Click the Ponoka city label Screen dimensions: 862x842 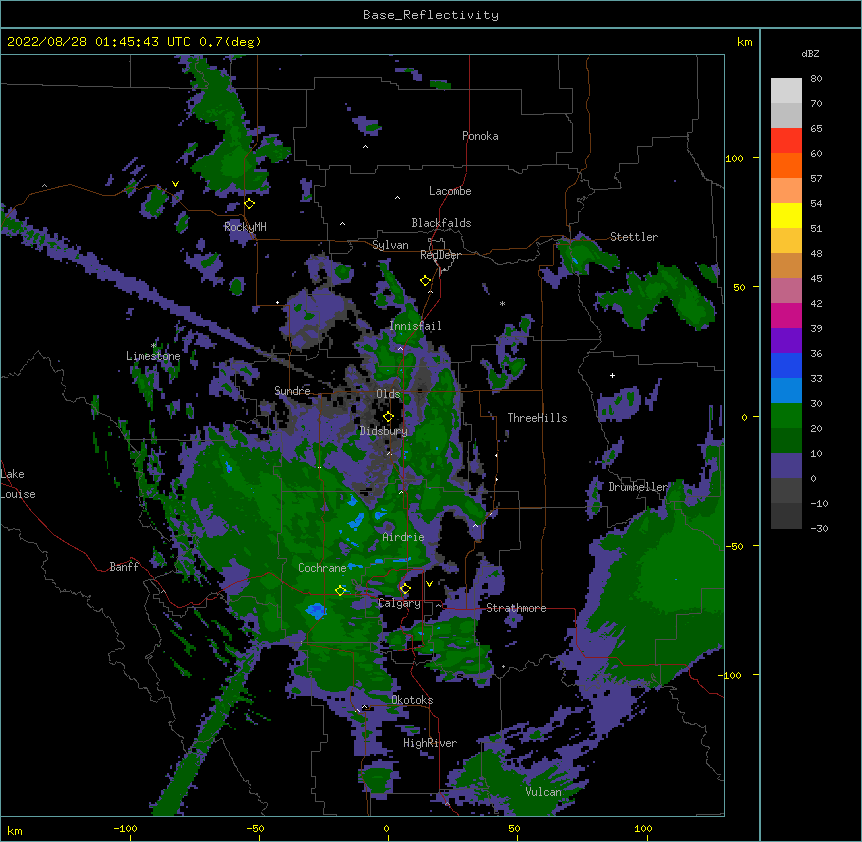(x=480, y=136)
